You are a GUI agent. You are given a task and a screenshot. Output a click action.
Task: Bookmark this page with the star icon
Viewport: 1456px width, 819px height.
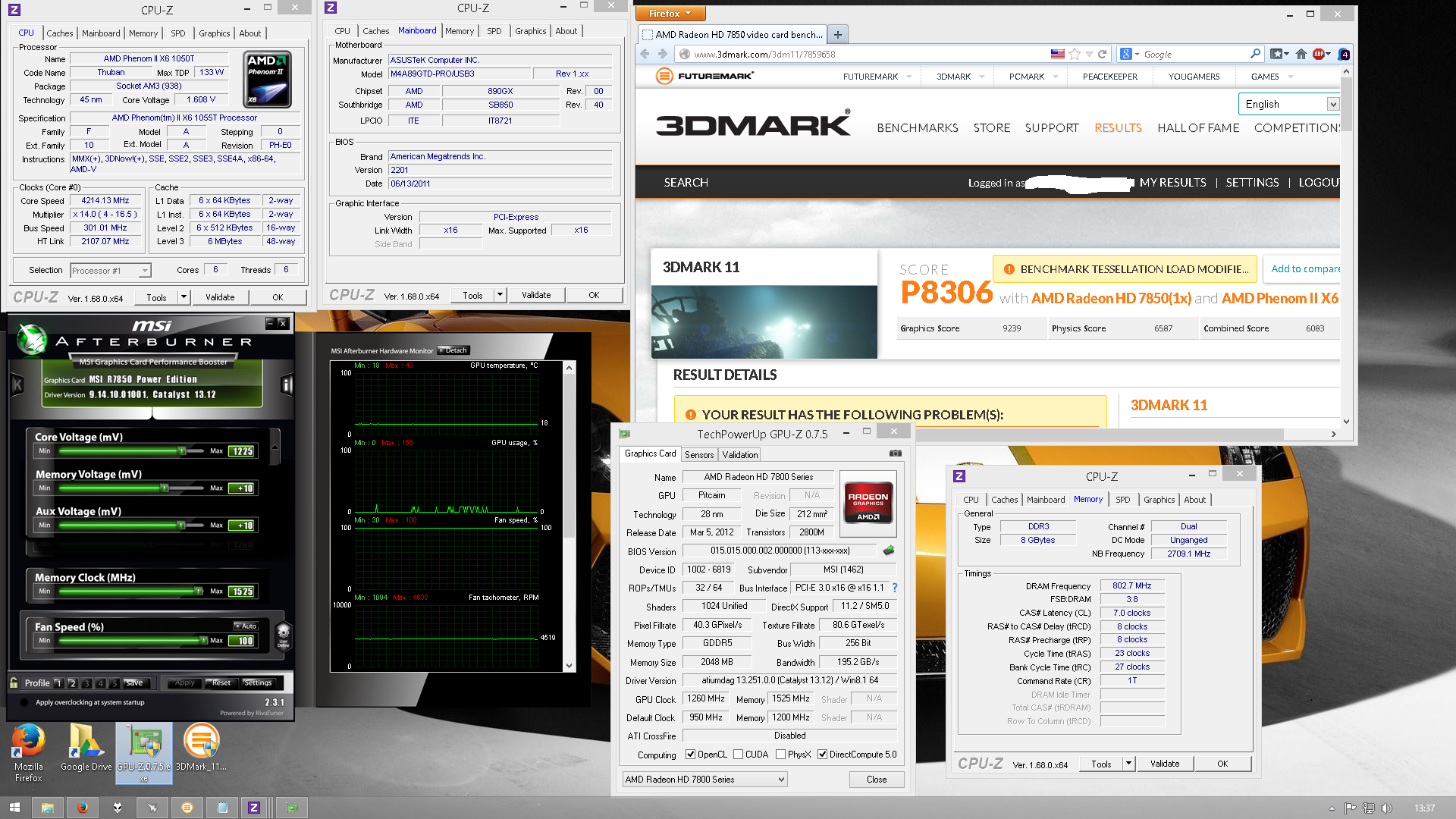[1074, 54]
